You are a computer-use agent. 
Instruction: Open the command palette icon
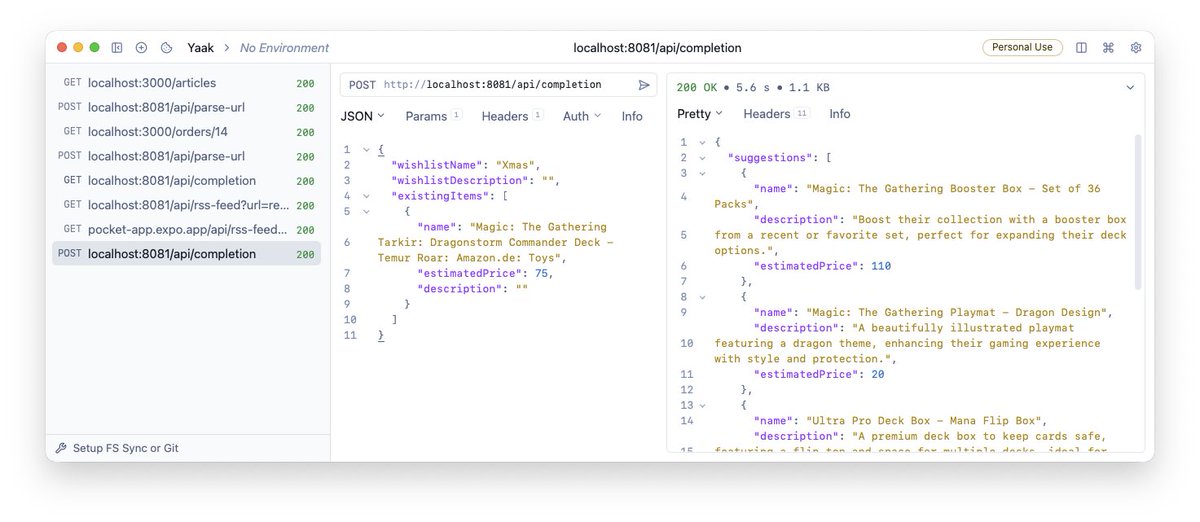[1108, 47]
